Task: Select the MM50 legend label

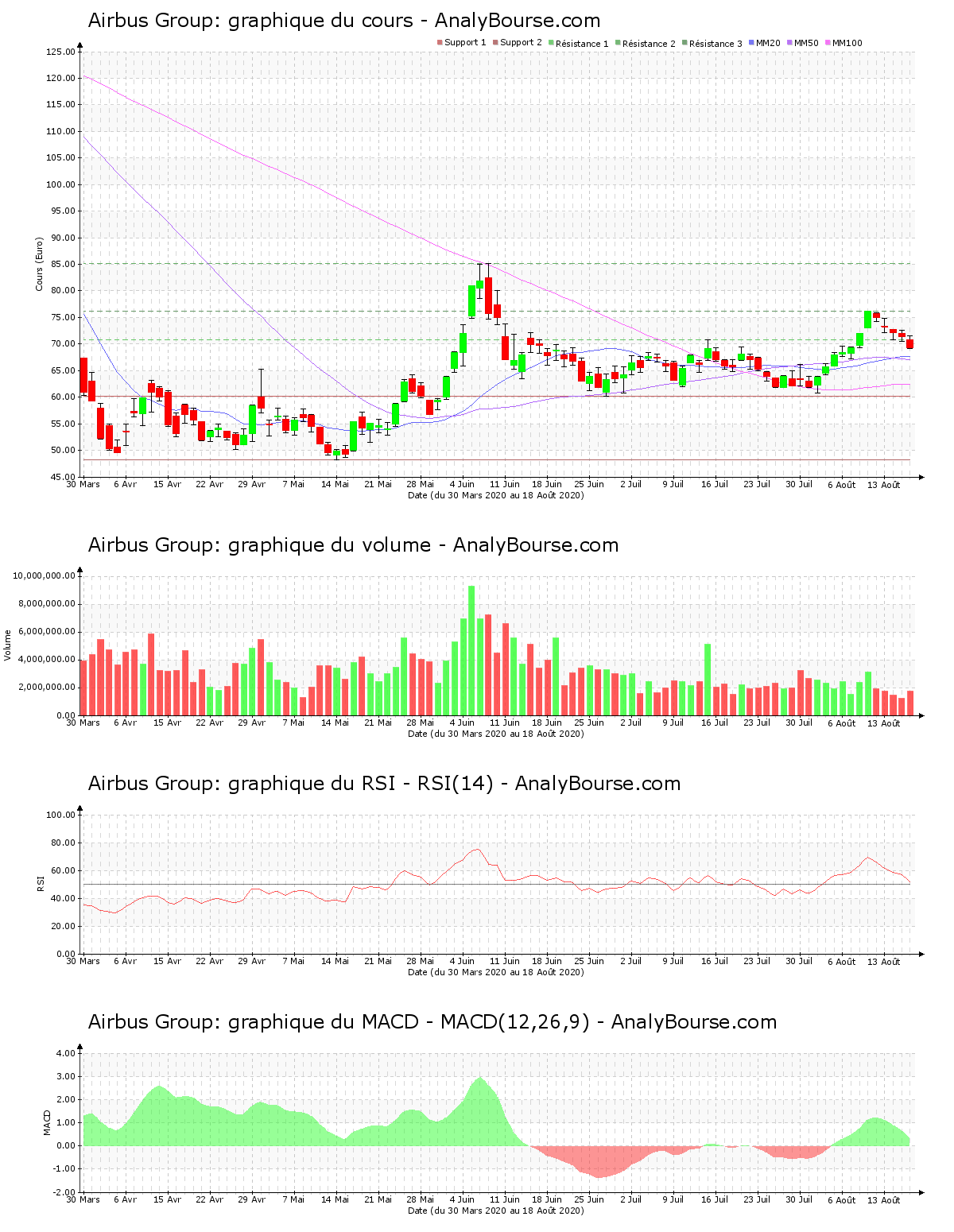Action: (806, 43)
